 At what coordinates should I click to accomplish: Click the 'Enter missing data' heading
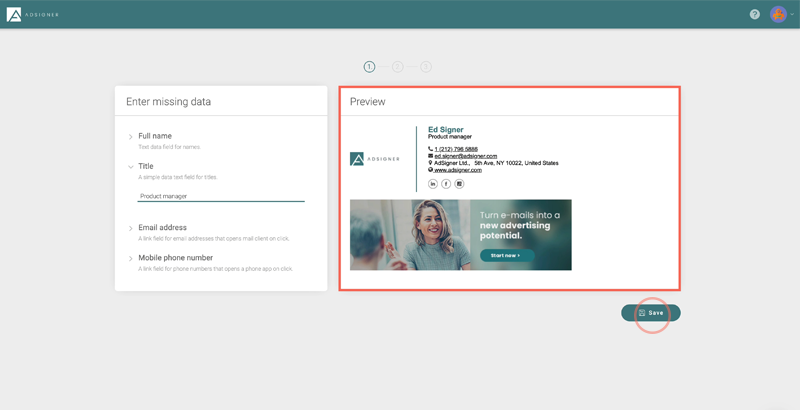[168, 101]
